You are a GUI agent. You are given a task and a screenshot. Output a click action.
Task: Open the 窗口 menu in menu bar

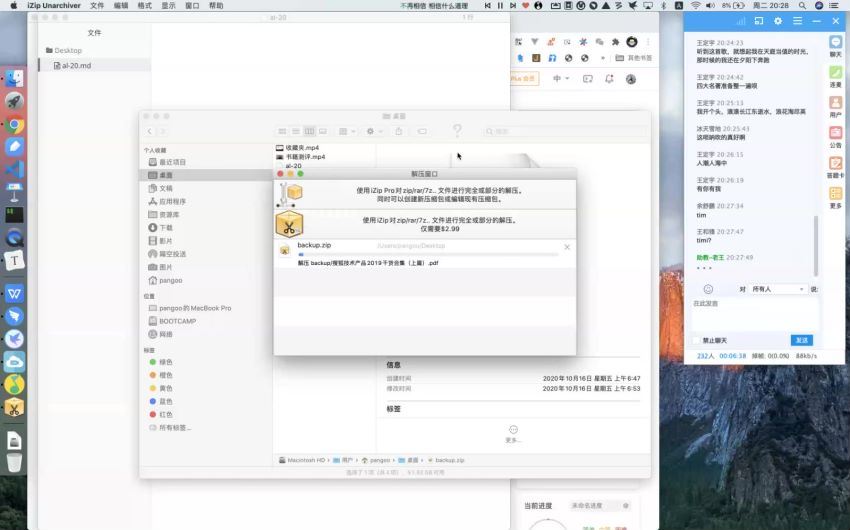tap(192, 5)
